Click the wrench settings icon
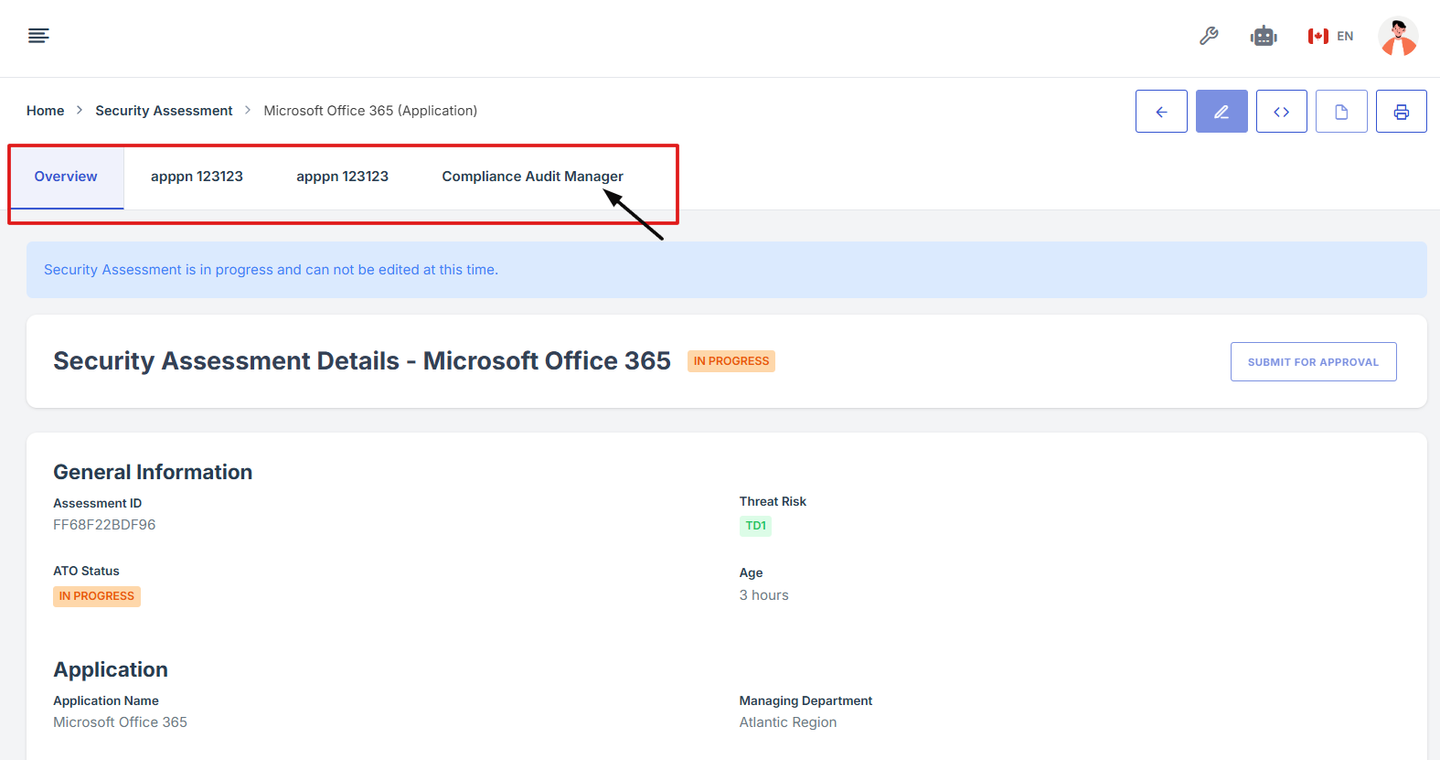1440x760 pixels. pyautogui.click(x=1208, y=36)
